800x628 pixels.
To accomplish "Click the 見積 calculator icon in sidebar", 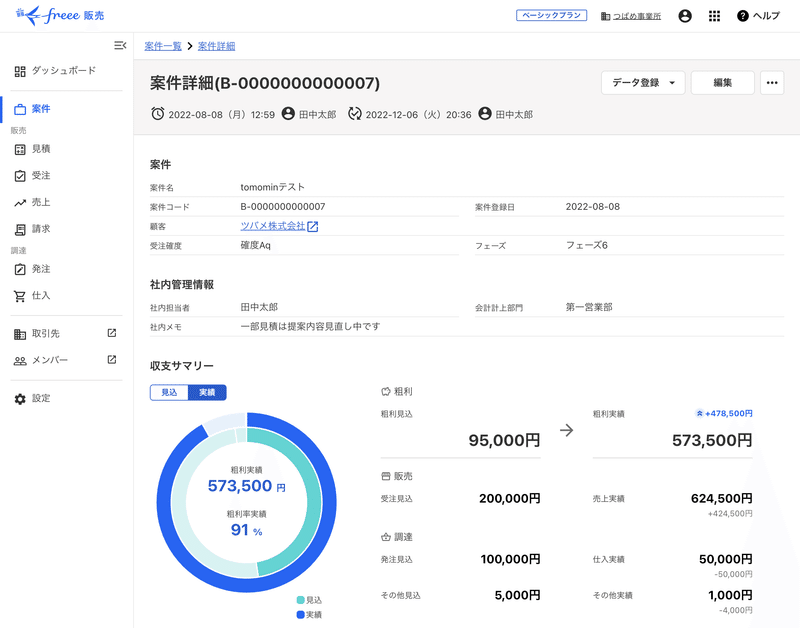I will [x=20, y=149].
